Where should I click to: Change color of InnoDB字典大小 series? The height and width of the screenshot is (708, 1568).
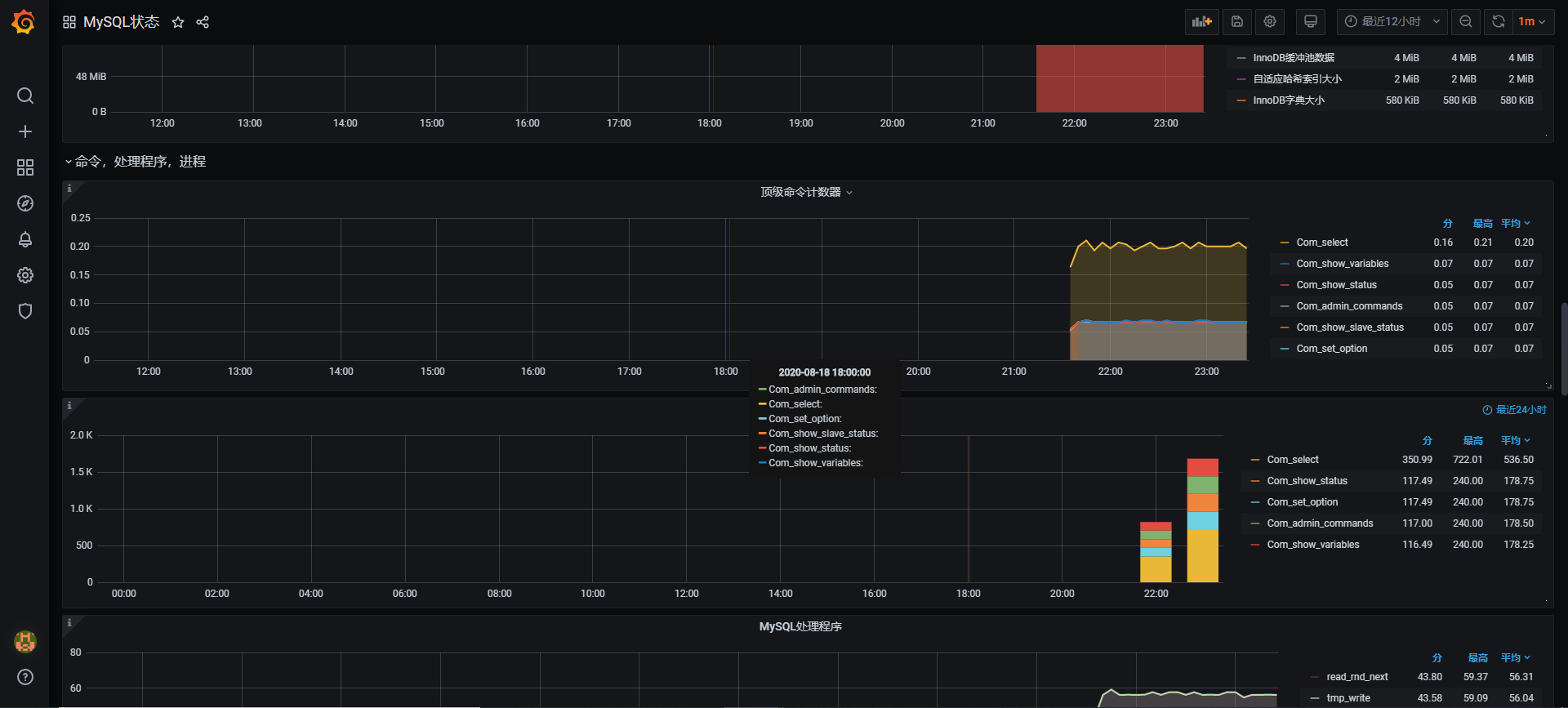[x=1241, y=100]
